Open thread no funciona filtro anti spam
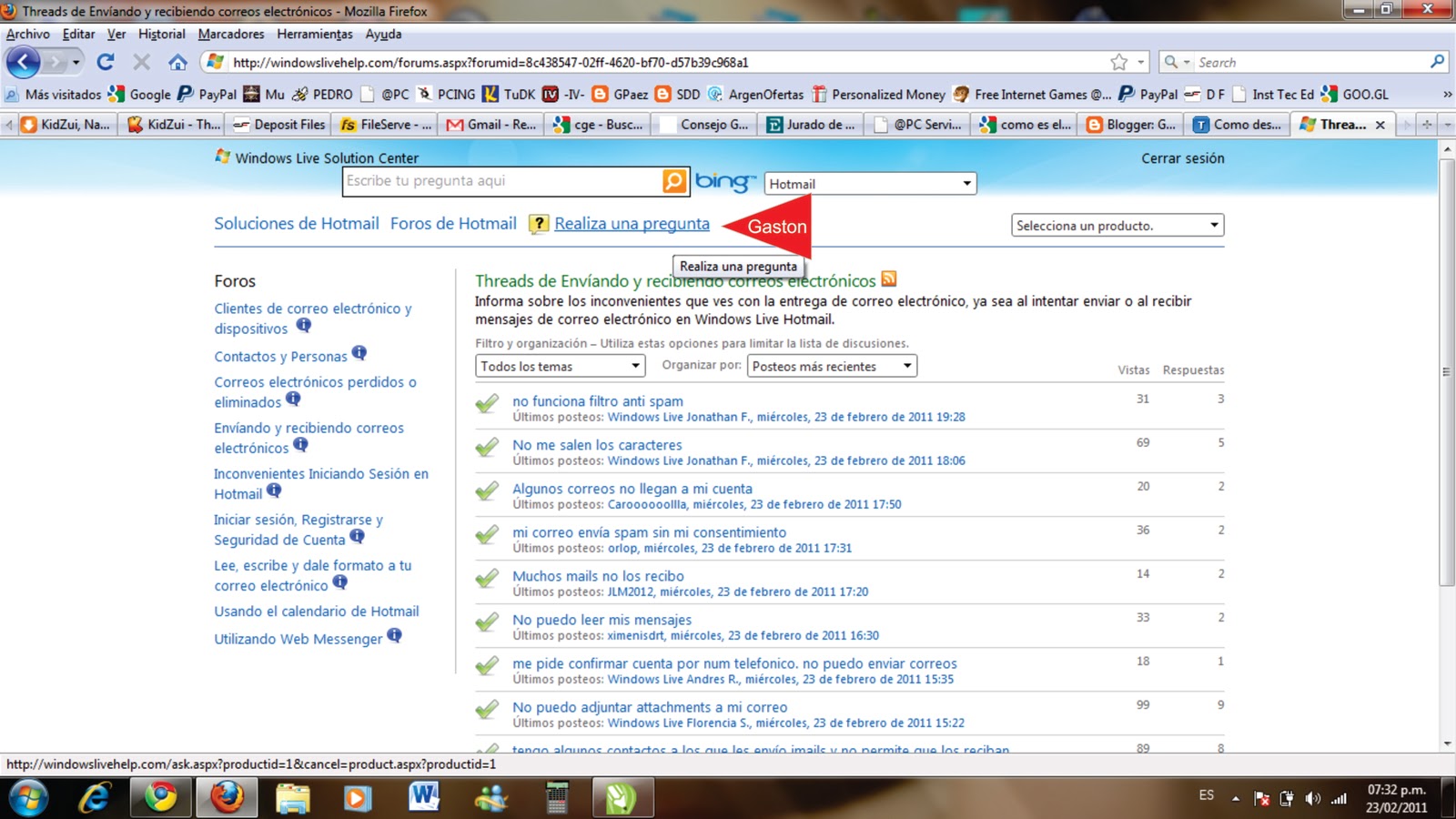Screen dimensions: 1456x819 point(598,401)
